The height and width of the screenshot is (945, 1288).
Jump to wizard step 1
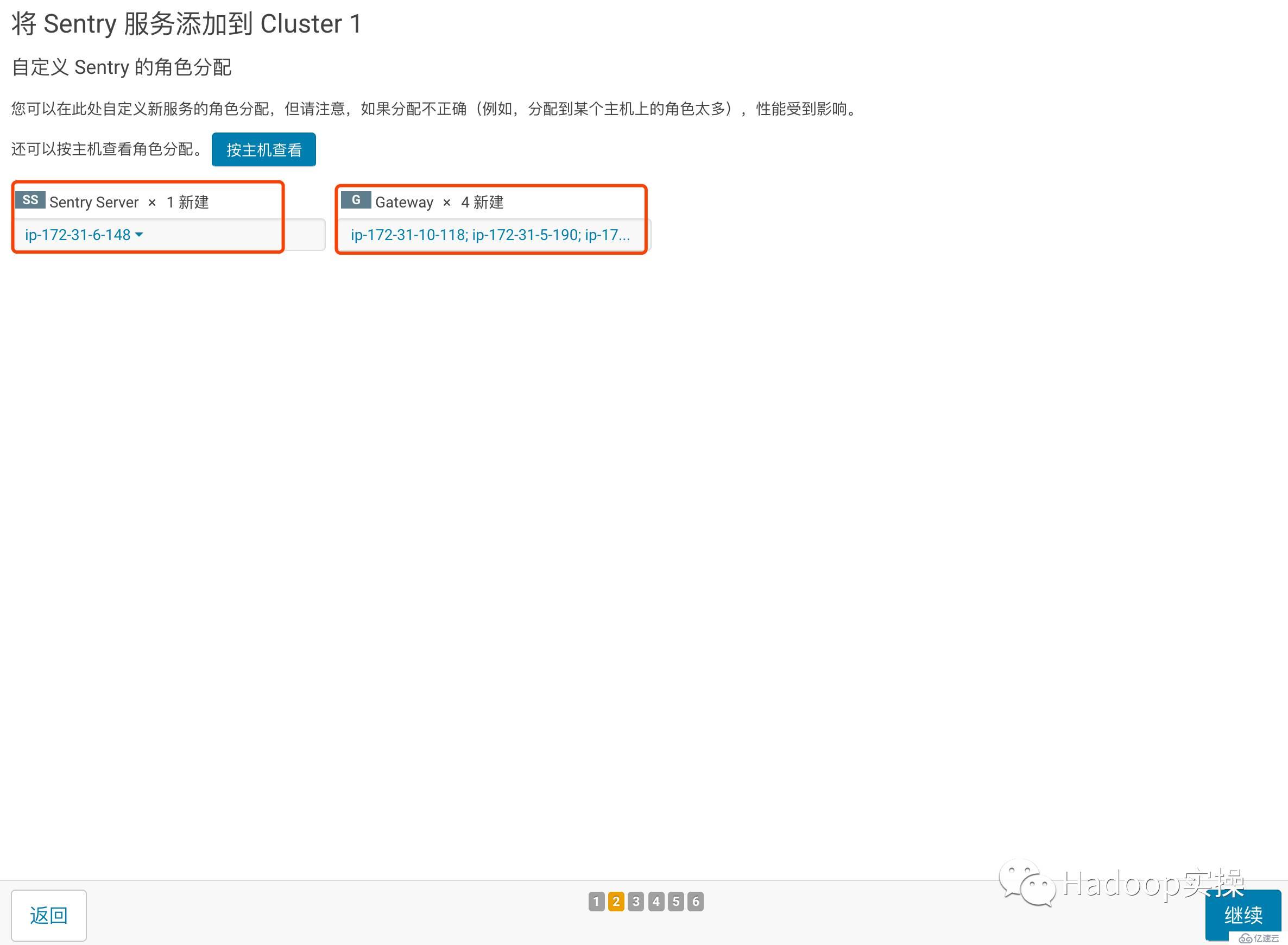[596, 902]
